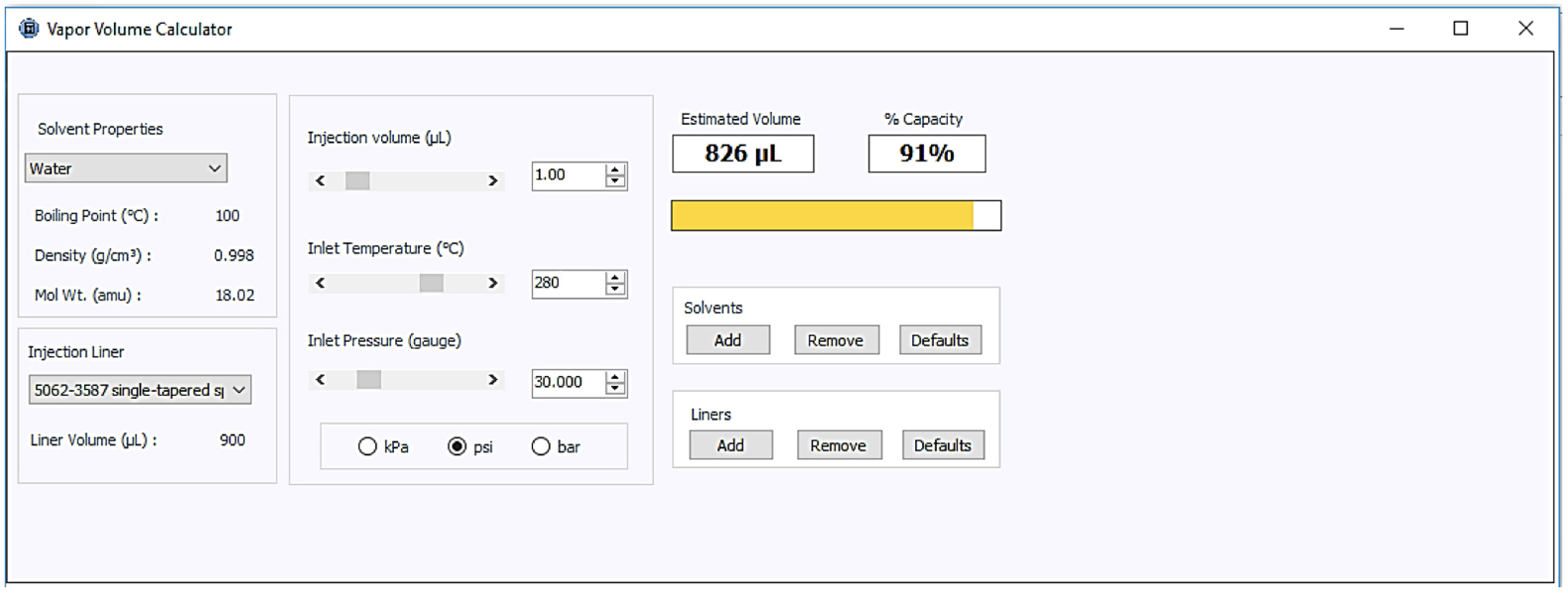Select the psi pressure unit
The width and height of the screenshot is (1568, 597).
click(457, 447)
